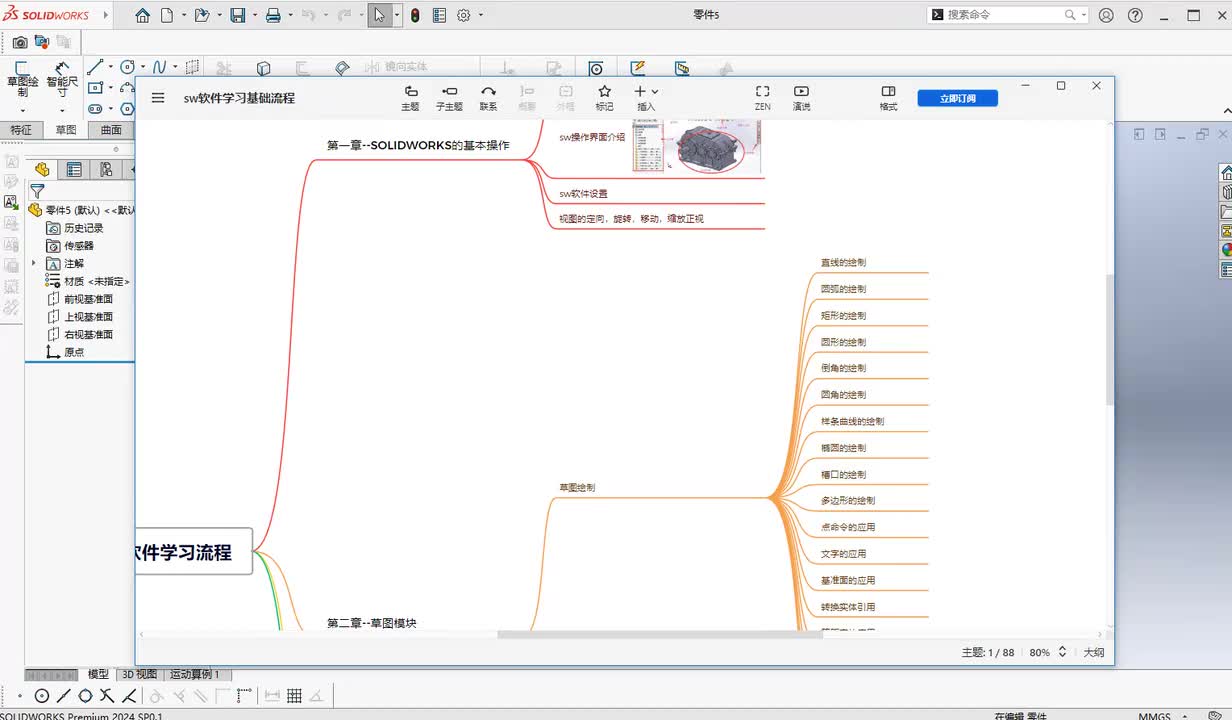Click the Subscribe Now (立即订阅) button
Screen dimensions: 1232x720
[x=957, y=98]
